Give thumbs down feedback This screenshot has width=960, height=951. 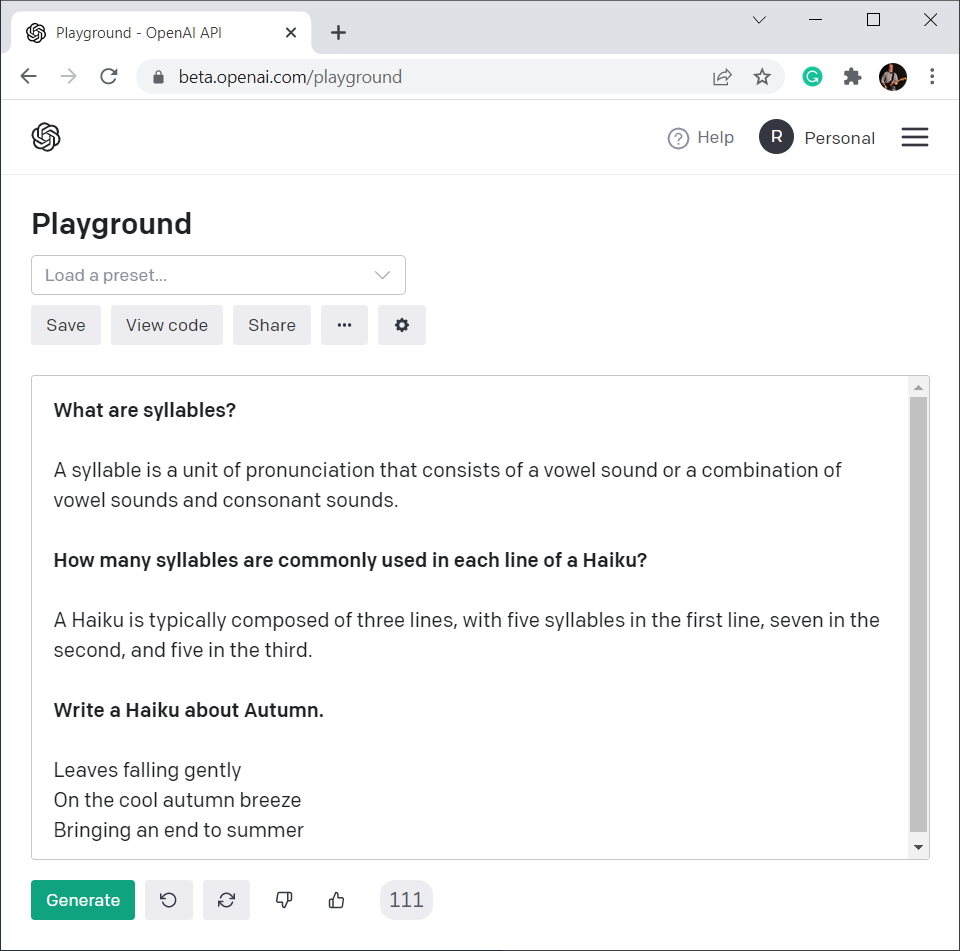click(x=284, y=900)
